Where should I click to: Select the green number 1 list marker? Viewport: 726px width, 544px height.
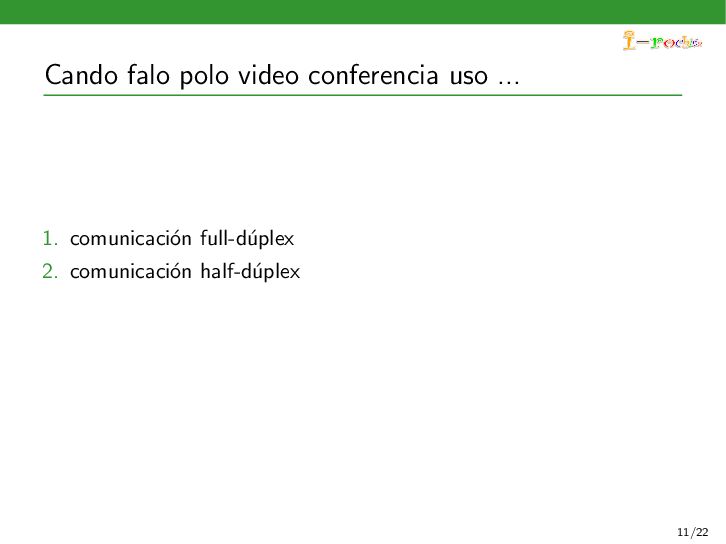tap(50, 238)
